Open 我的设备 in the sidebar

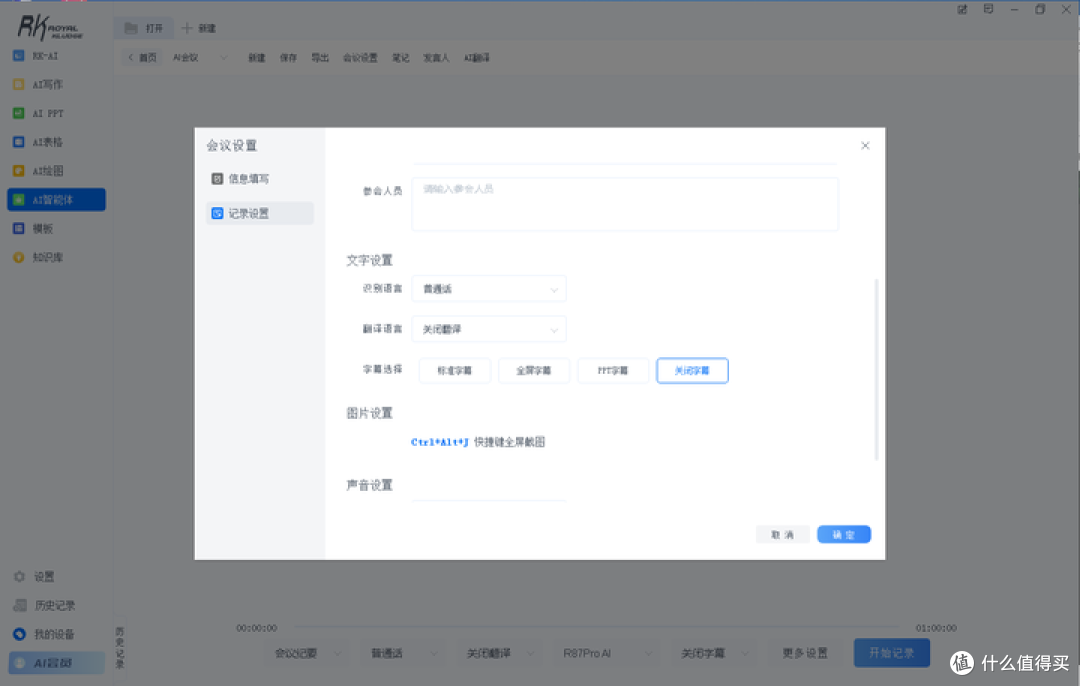pyautogui.click(x=45, y=634)
